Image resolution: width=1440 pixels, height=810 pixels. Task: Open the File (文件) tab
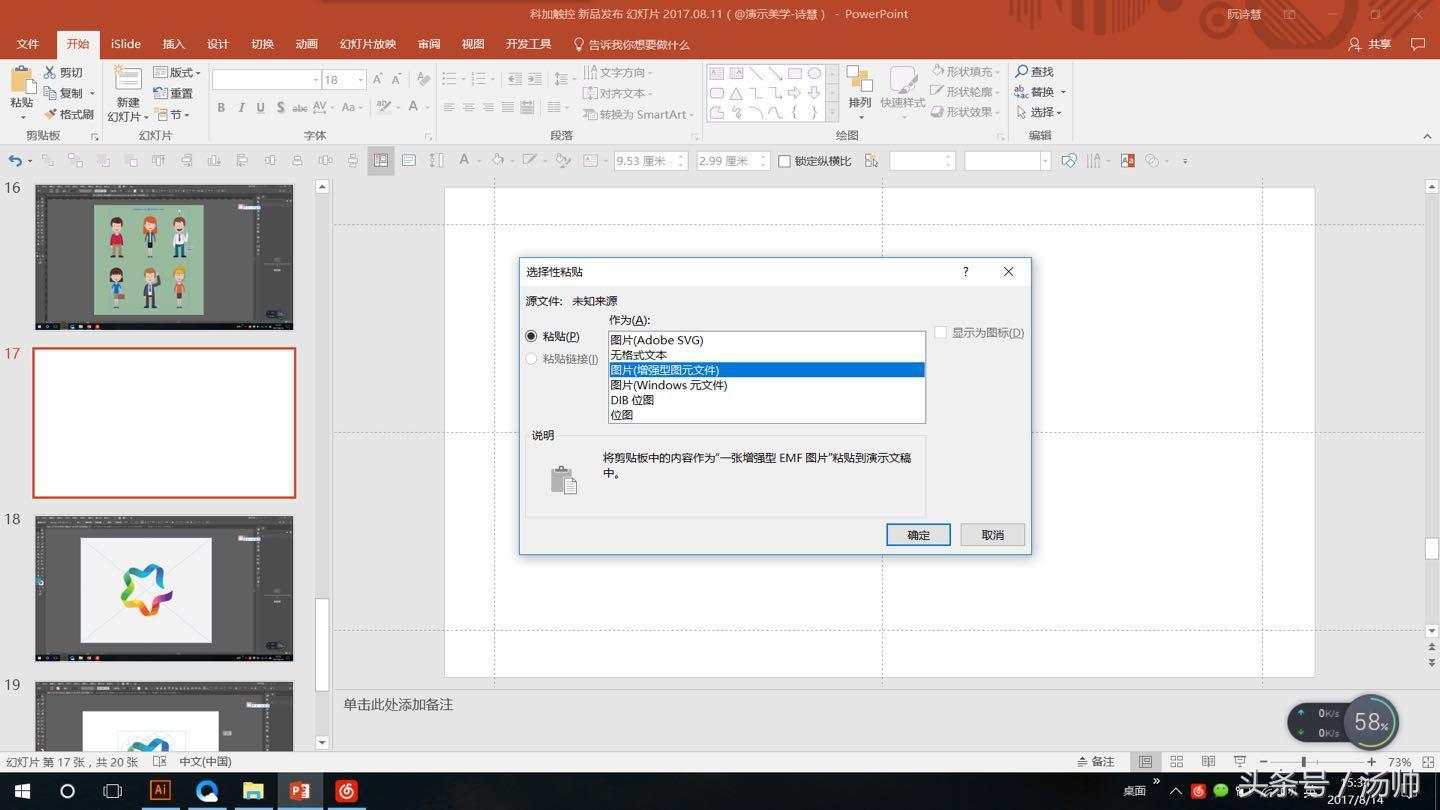tap(28, 44)
